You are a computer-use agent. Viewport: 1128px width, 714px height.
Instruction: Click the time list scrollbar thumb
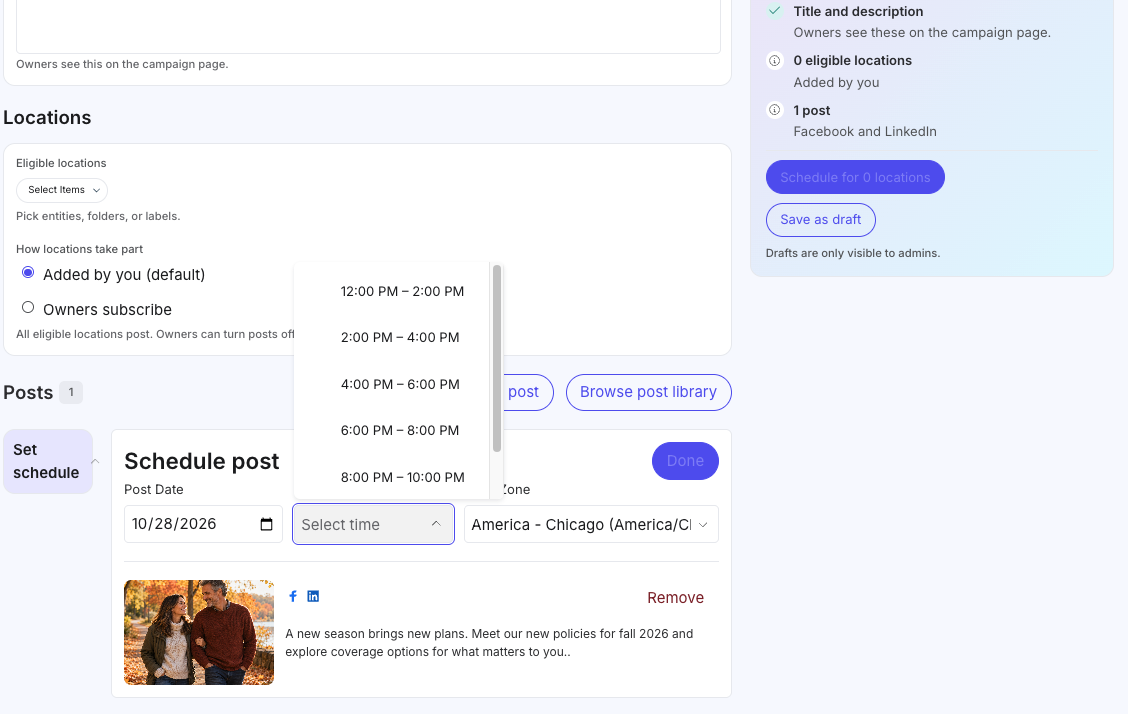point(496,358)
